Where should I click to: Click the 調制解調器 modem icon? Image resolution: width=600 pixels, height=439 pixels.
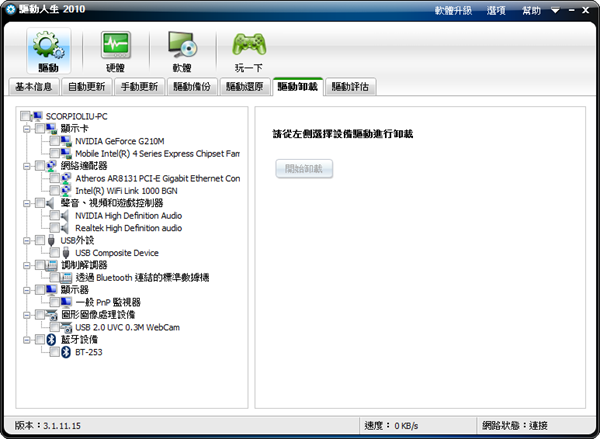click(x=52, y=265)
